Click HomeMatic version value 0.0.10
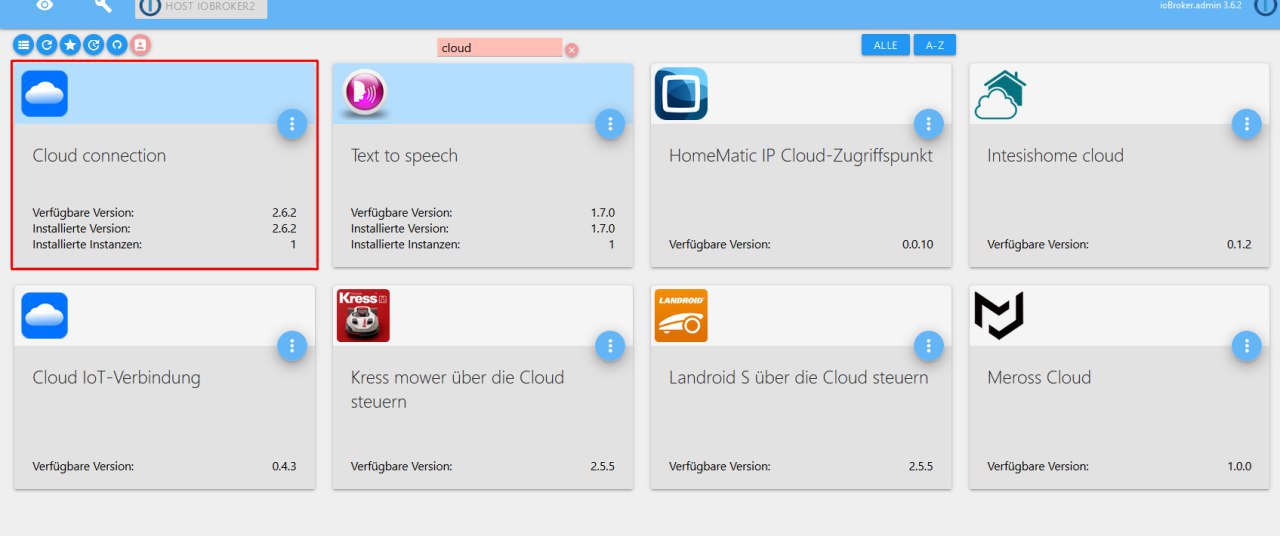This screenshot has width=1280, height=536. (x=918, y=244)
